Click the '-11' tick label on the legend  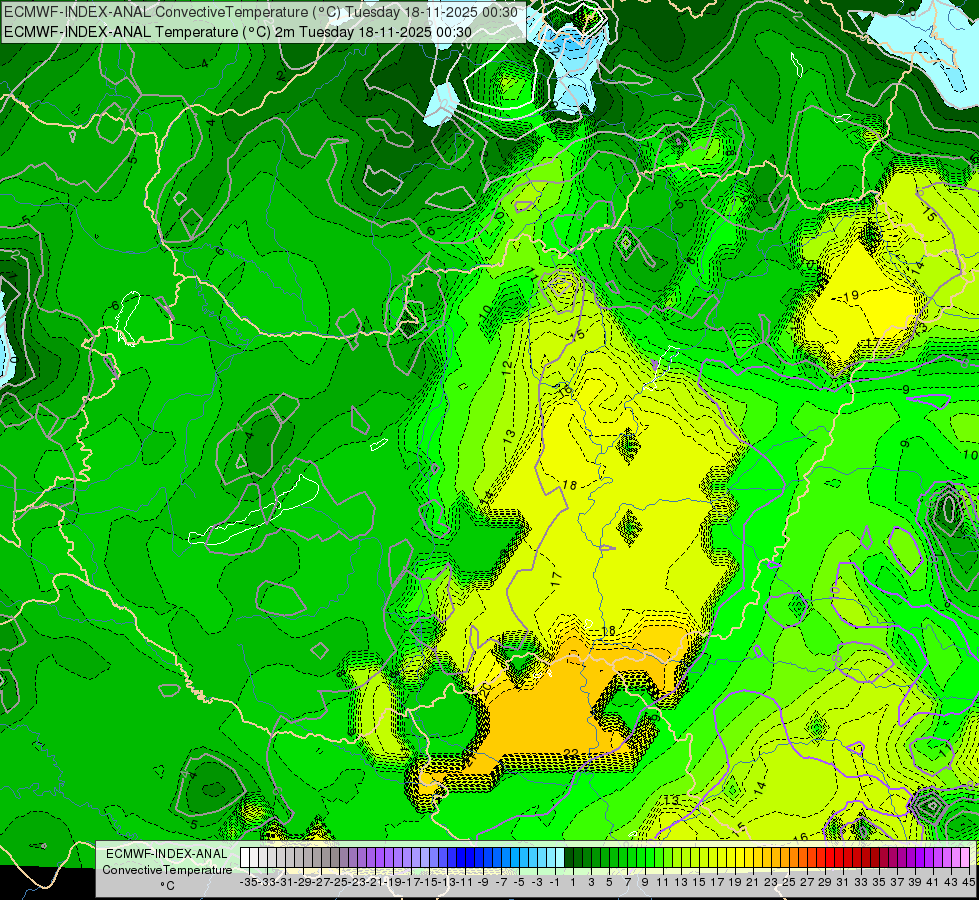(465, 882)
